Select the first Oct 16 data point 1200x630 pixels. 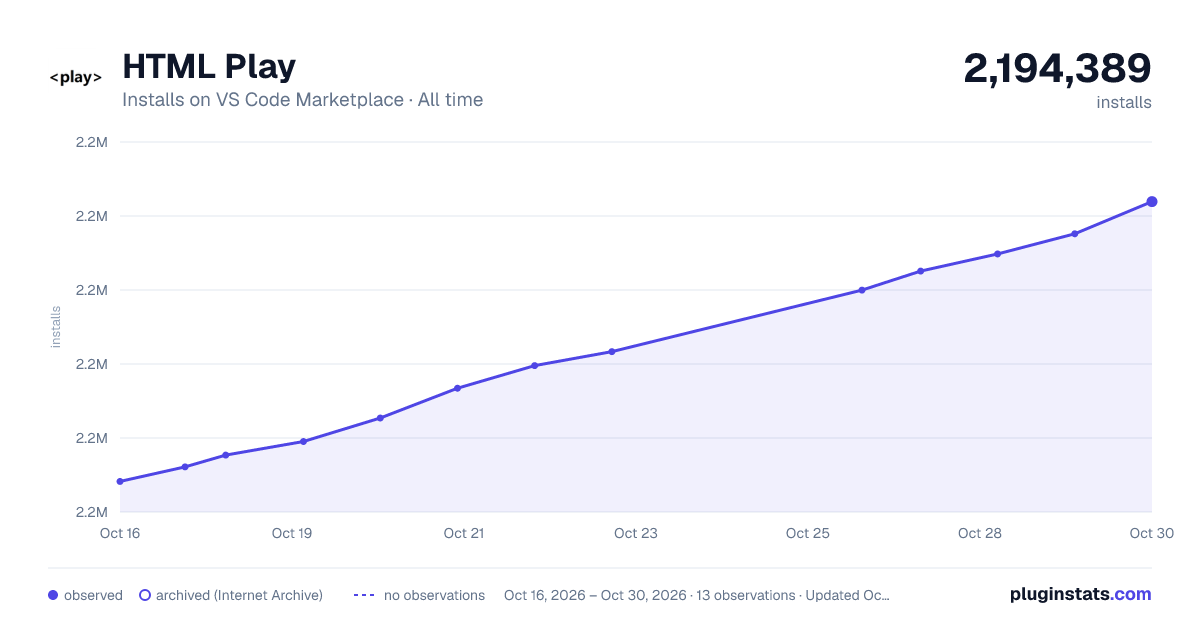(120, 481)
